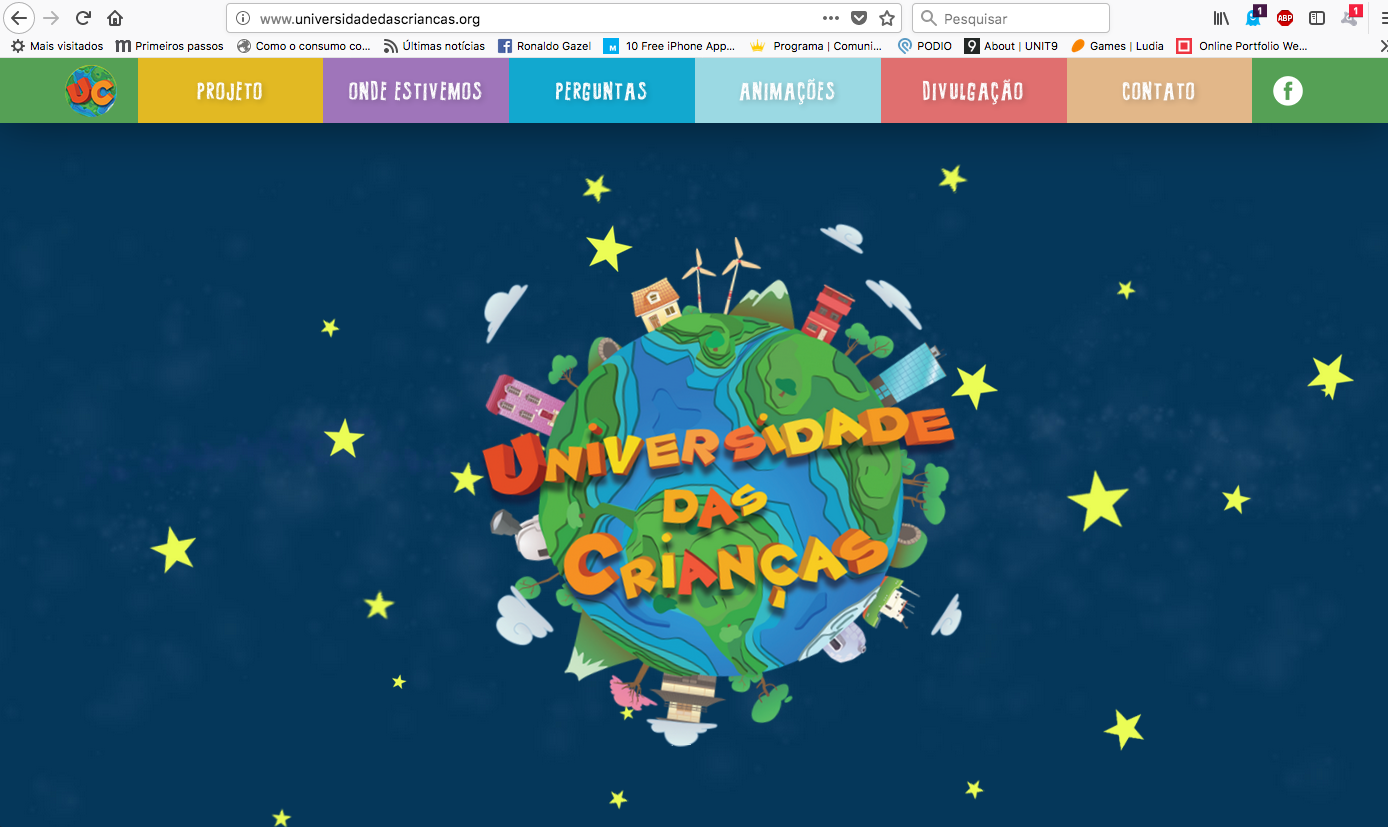1388x827 pixels.
Task: Bookmark this page with the star icon
Action: [886, 18]
